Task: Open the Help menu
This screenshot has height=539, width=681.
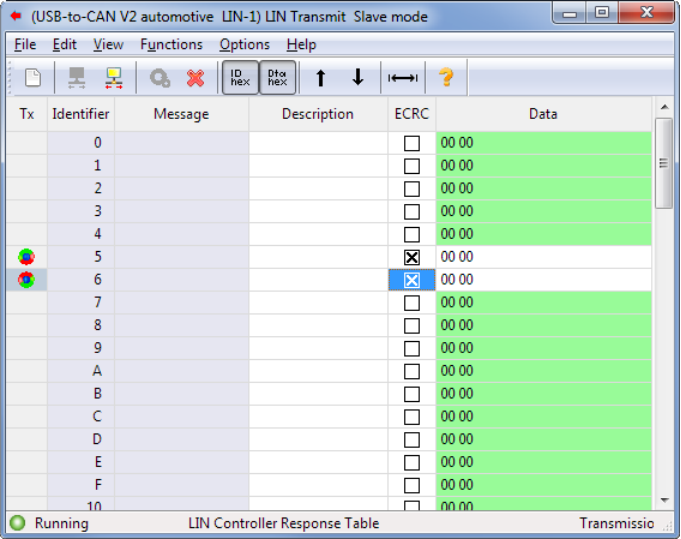Action: pos(301,44)
